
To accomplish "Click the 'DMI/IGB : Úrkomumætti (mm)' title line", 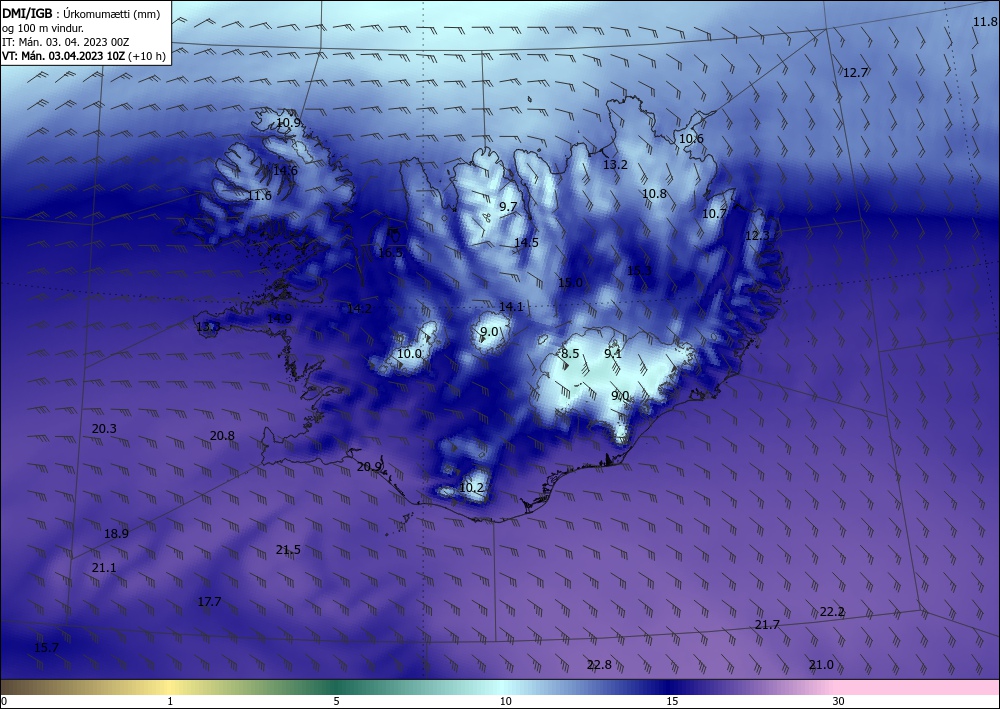I will (x=81, y=14).
